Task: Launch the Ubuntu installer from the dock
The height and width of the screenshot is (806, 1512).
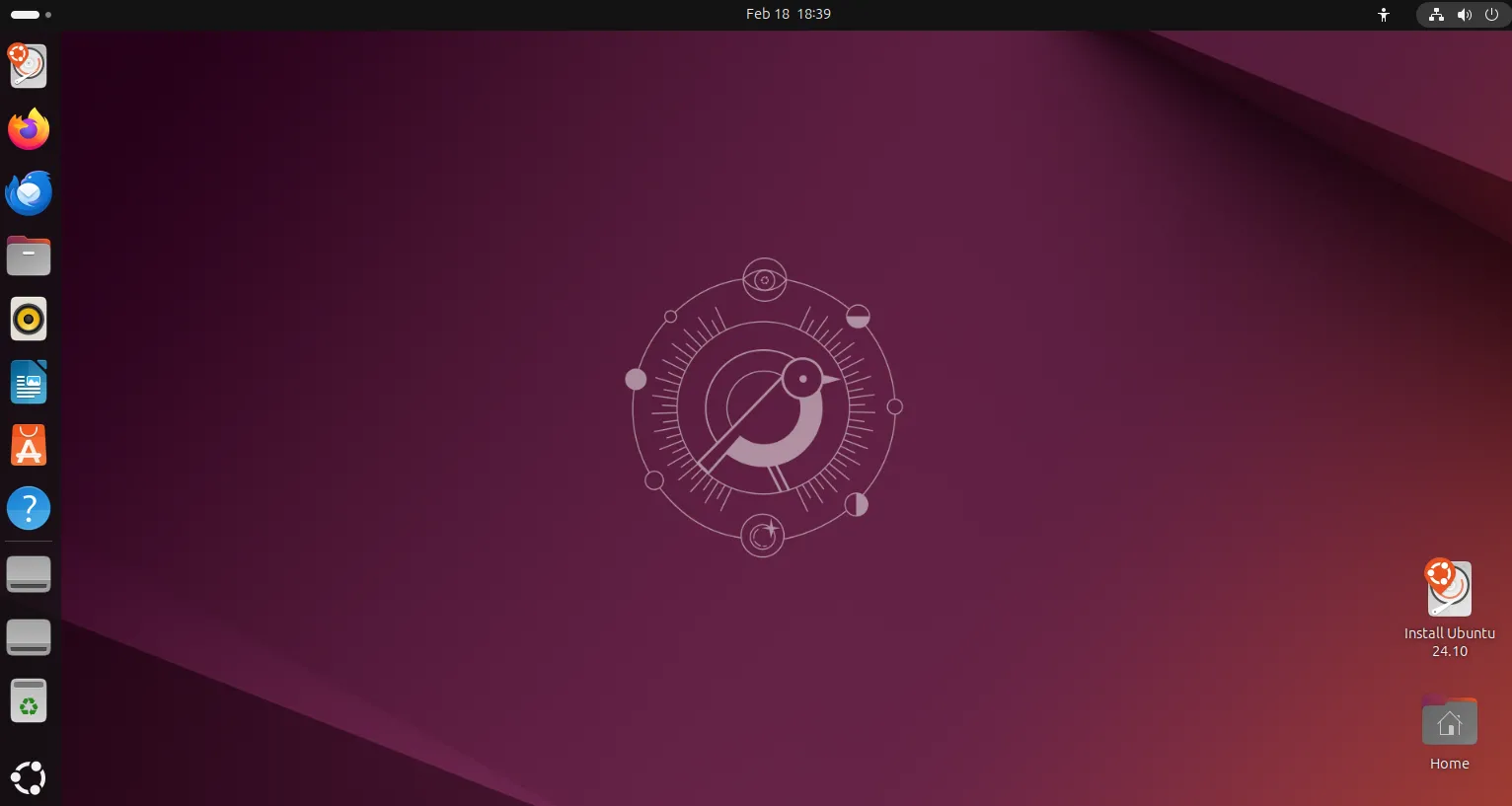Action: pos(29,66)
